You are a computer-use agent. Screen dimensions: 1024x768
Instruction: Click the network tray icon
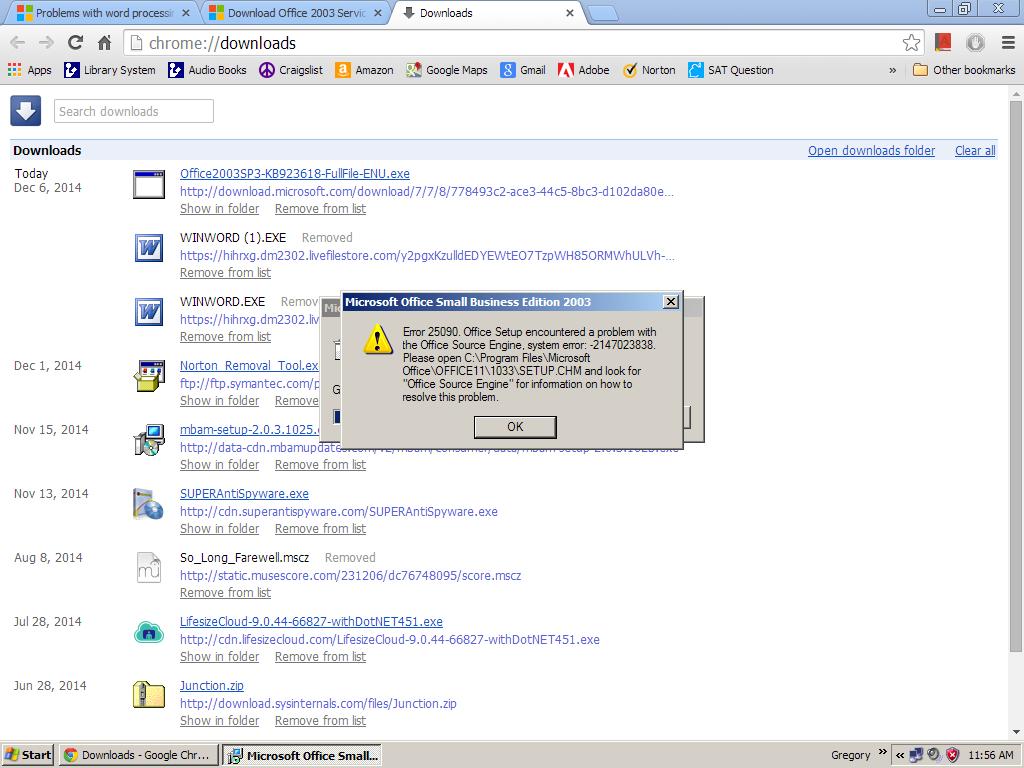[x=917, y=755]
